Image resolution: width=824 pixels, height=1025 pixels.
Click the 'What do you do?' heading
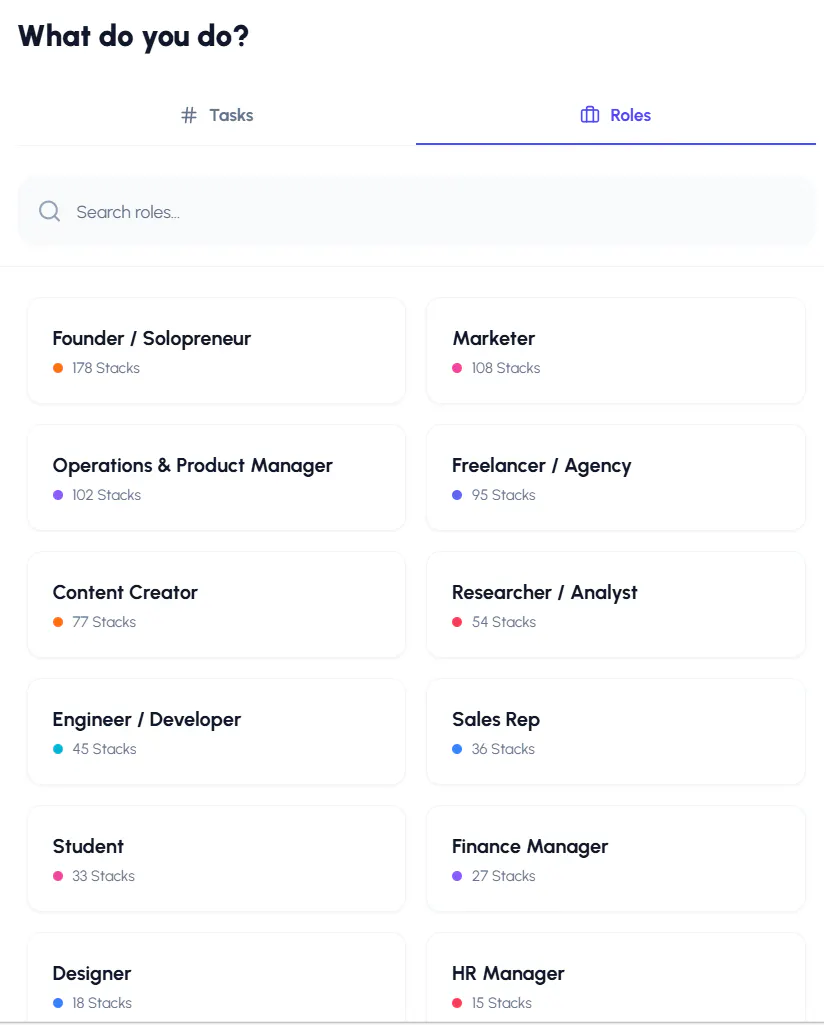point(133,37)
